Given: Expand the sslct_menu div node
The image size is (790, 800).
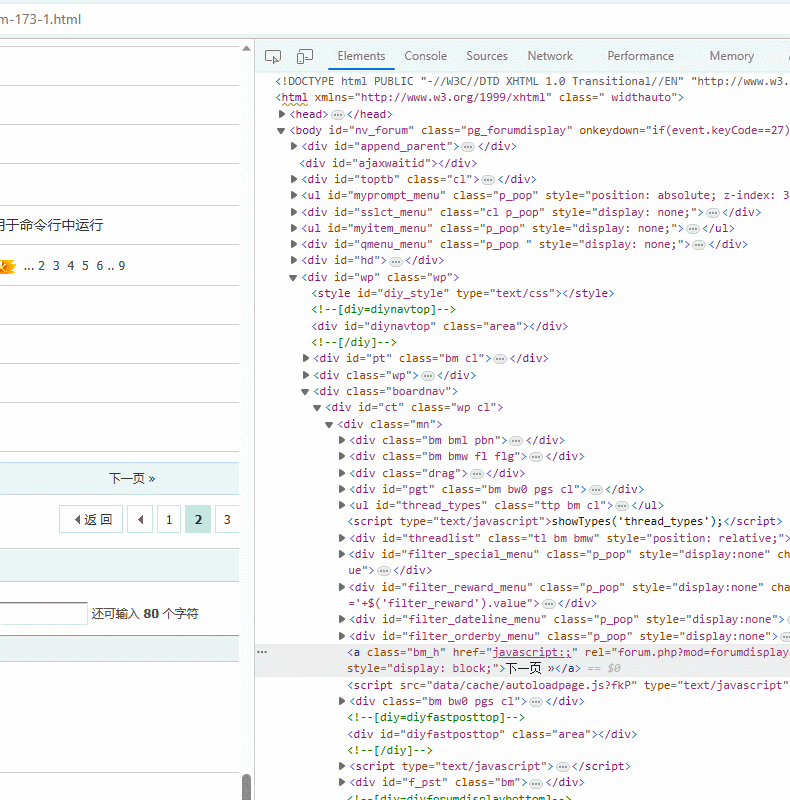Looking at the screenshot, I should (293, 212).
